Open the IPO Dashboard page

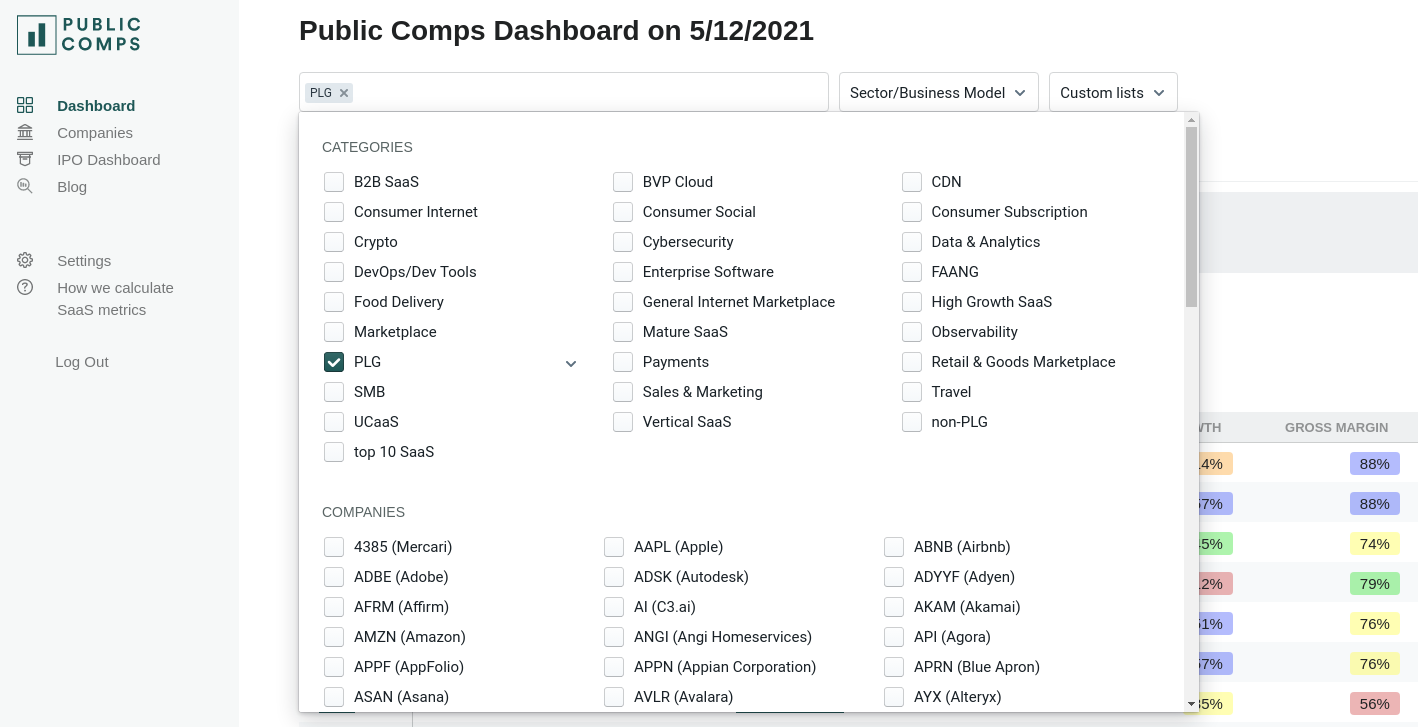(x=108, y=159)
